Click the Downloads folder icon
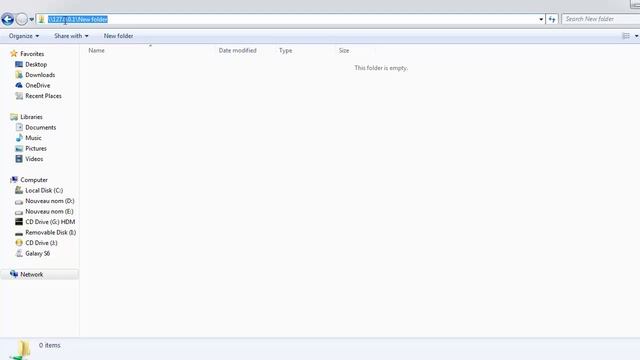This screenshot has width=640, height=360. [x=19, y=75]
